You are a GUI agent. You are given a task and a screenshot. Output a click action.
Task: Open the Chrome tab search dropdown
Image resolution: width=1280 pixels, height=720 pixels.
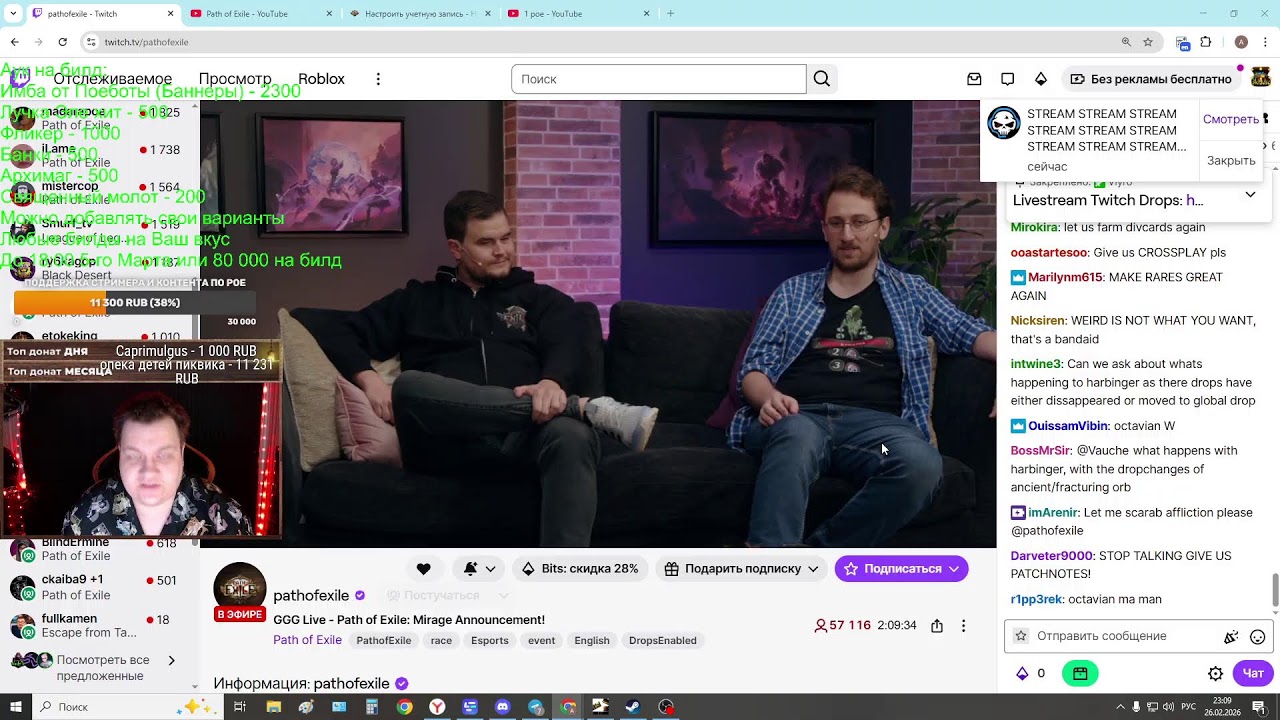(x=13, y=14)
